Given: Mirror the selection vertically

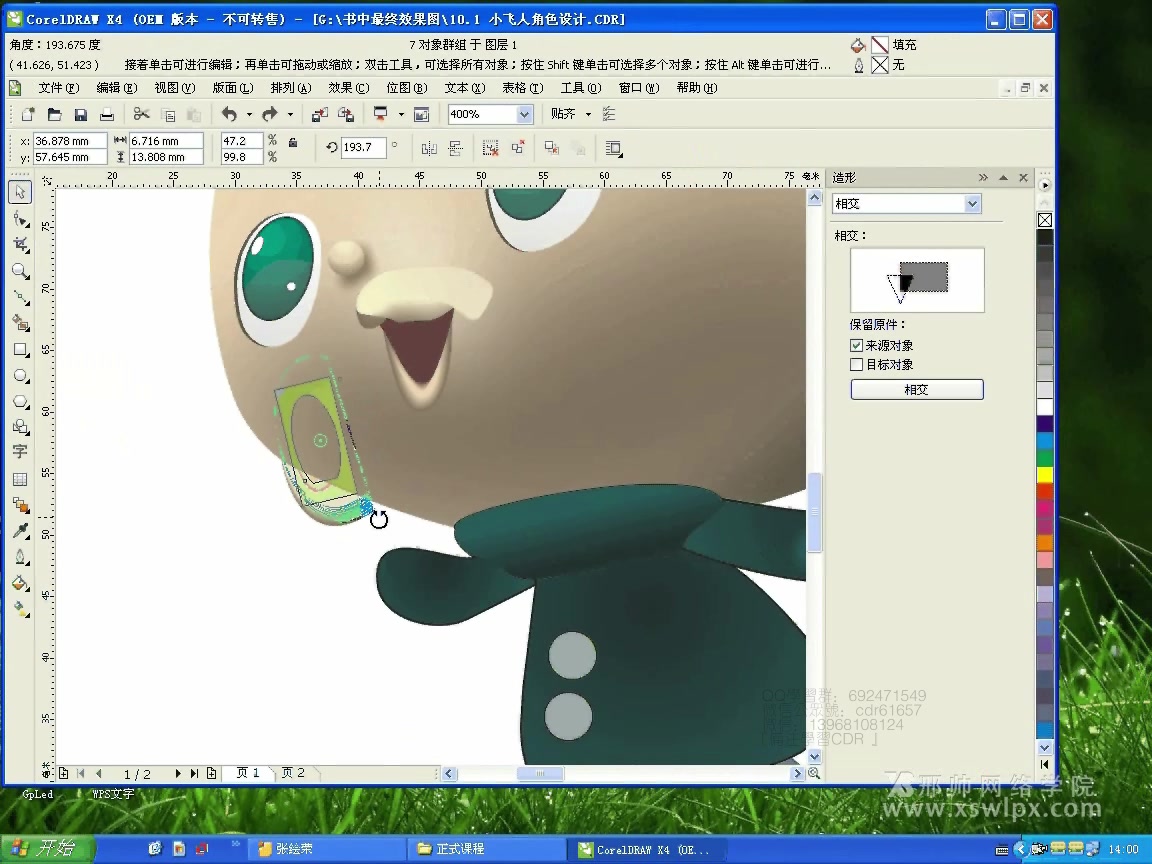Looking at the screenshot, I should [x=456, y=148].
